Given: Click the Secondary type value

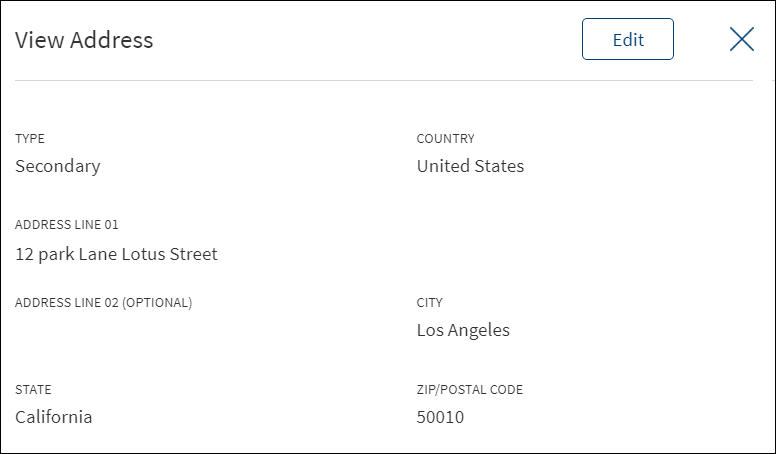Looking at the screenshot, I should pyautogui.click(x=57, y=166).
